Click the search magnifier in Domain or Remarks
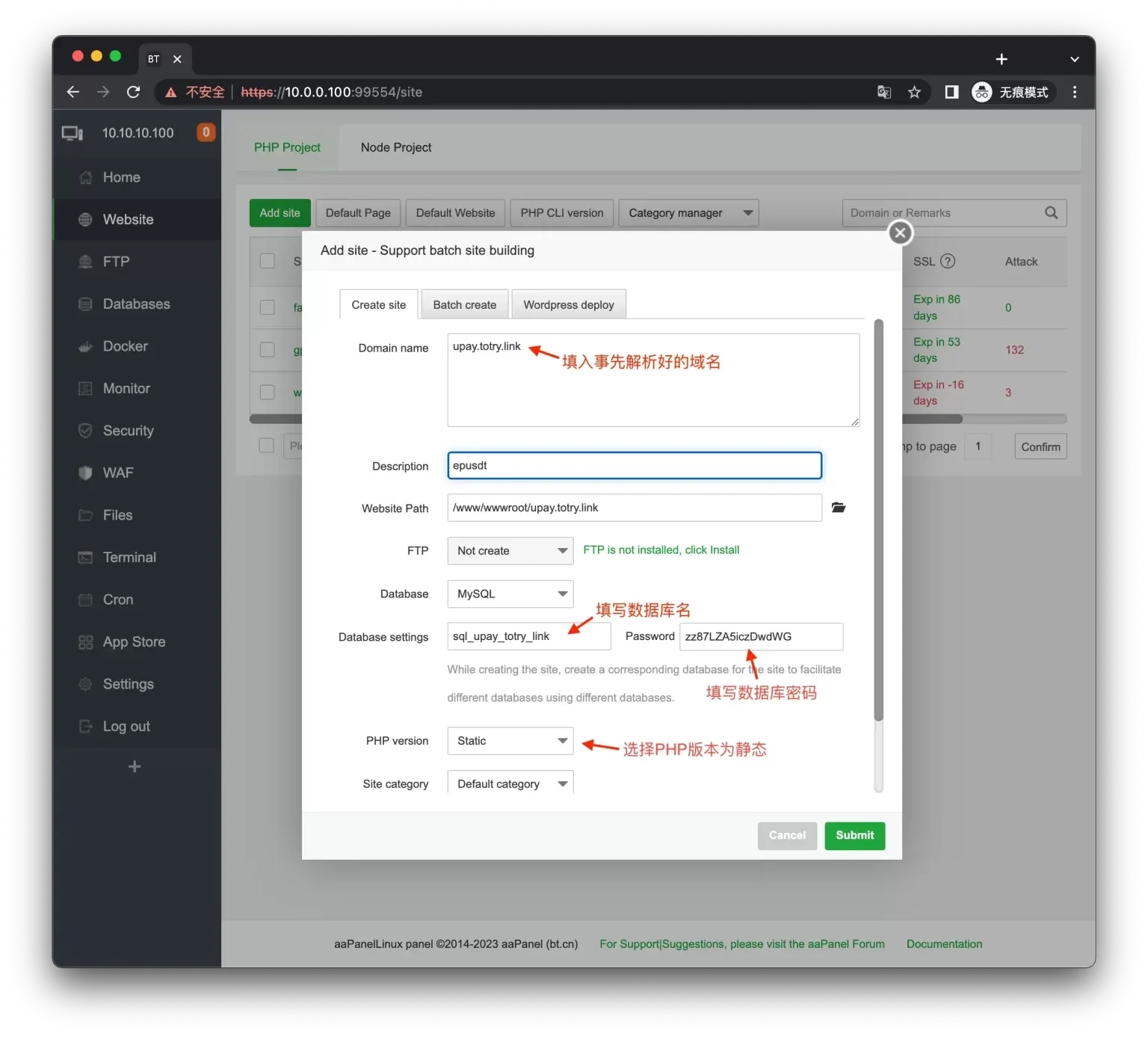This screenshot has width=1148, height=1037. (1051, 213)
